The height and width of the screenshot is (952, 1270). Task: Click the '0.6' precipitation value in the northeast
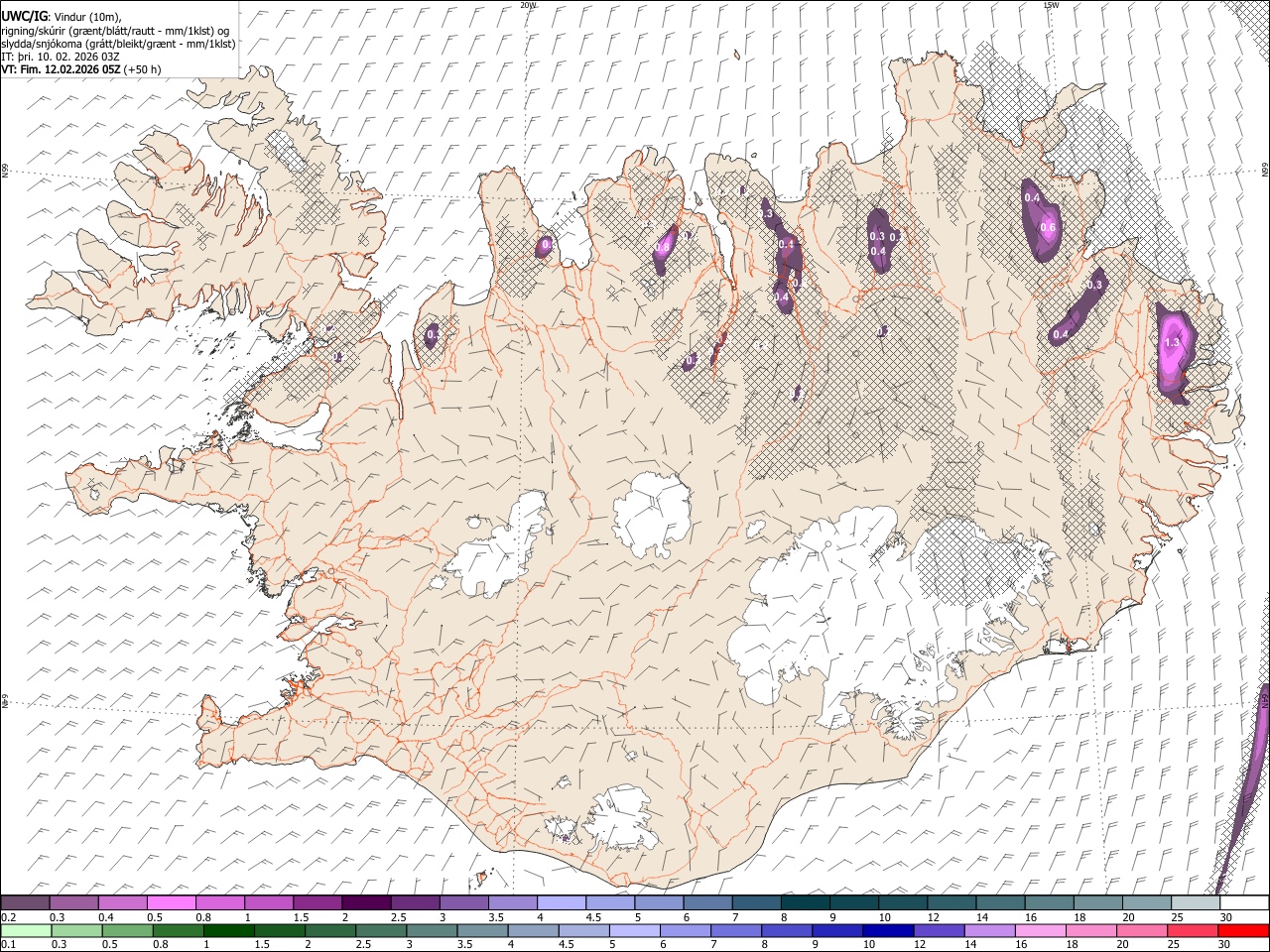pos(1048,227)
